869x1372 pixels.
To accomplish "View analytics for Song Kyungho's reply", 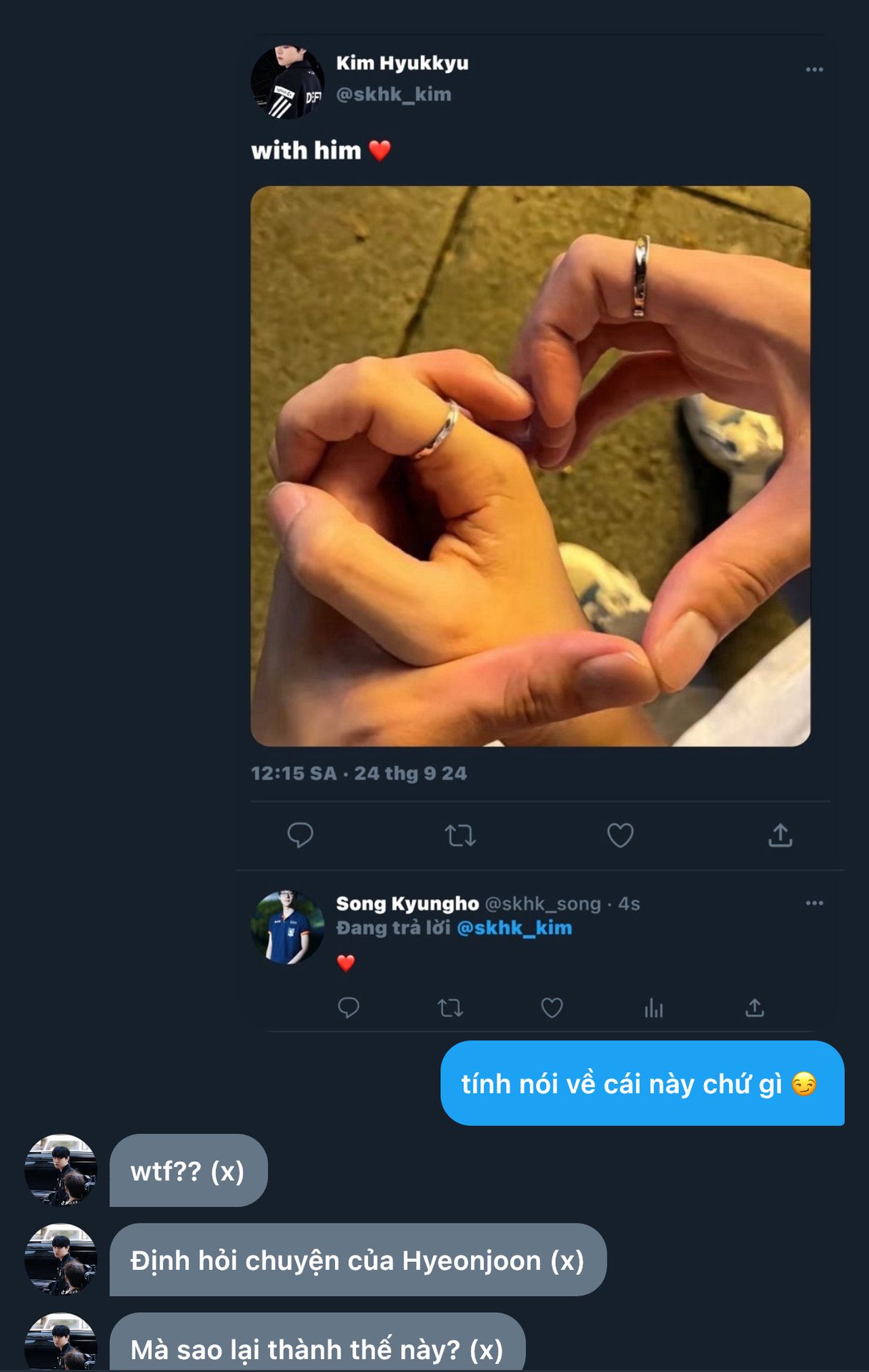I will click(x=653, y=1008).
